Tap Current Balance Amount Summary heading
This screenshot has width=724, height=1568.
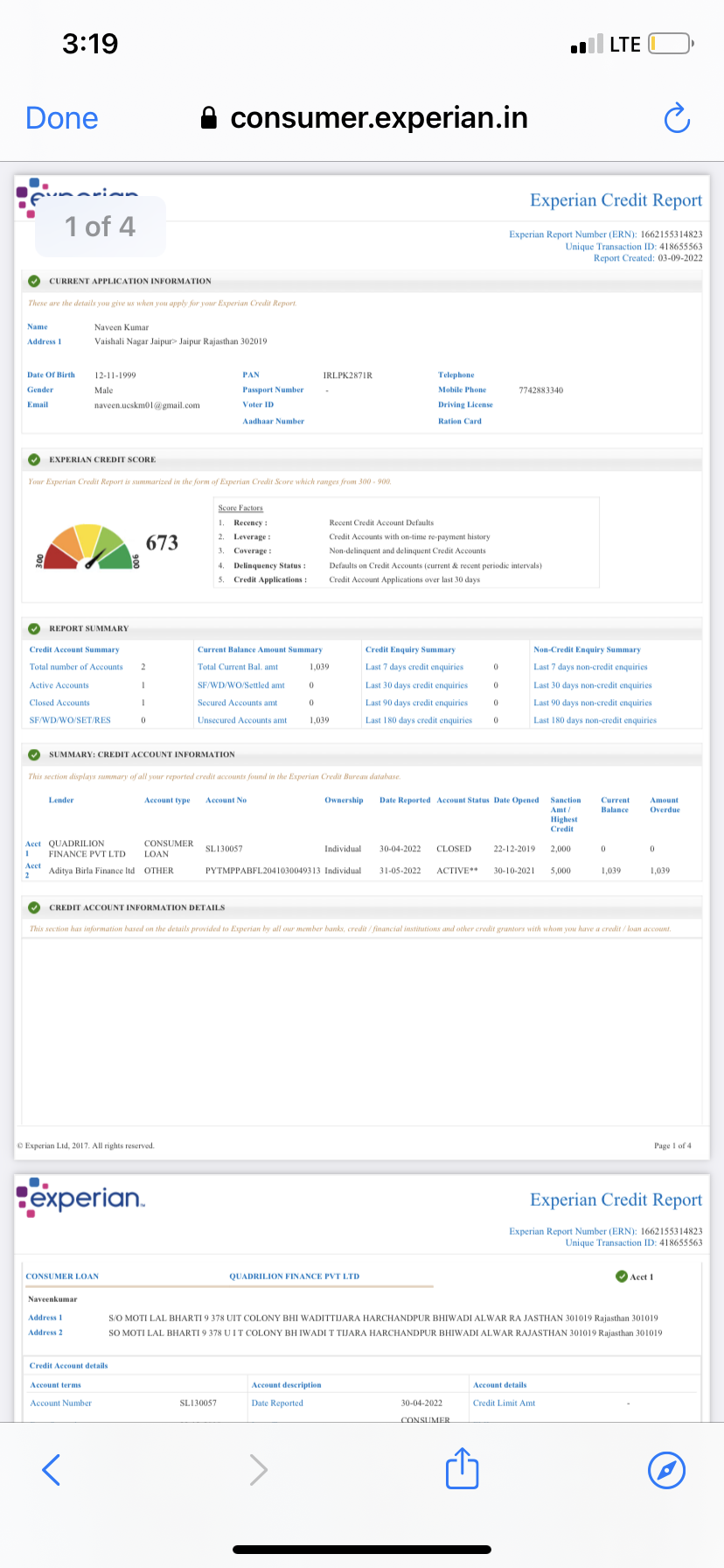coord(260,649)
